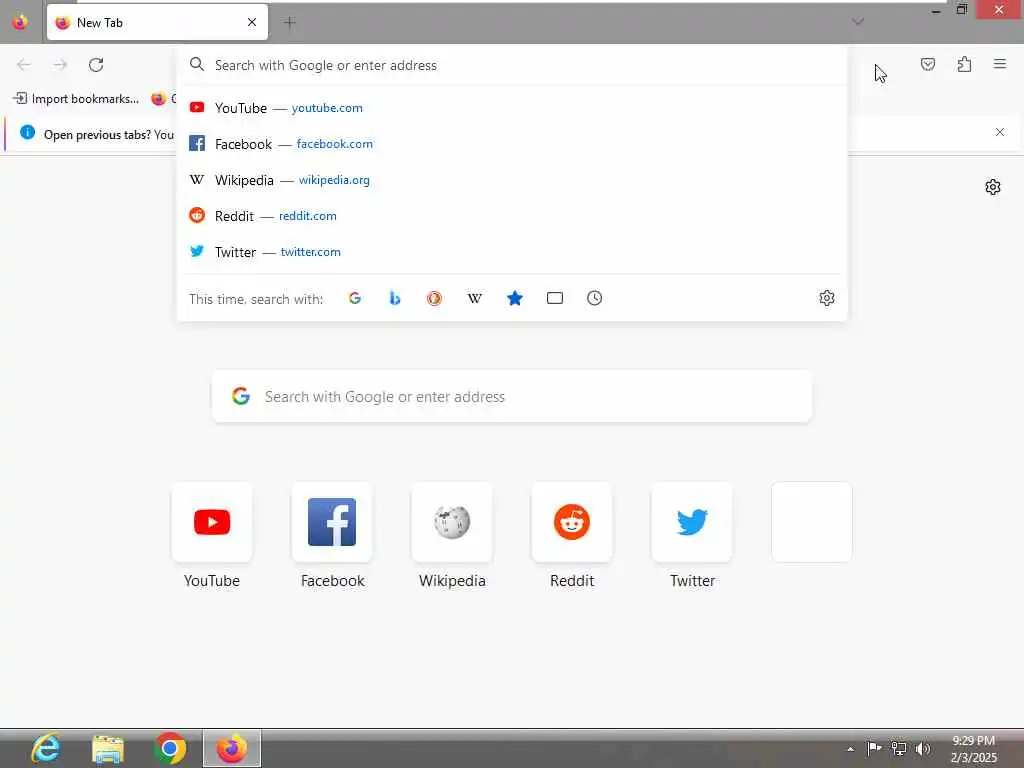
Task: Search this time with DuckDuckGo icon
Action: pos(434,298)
